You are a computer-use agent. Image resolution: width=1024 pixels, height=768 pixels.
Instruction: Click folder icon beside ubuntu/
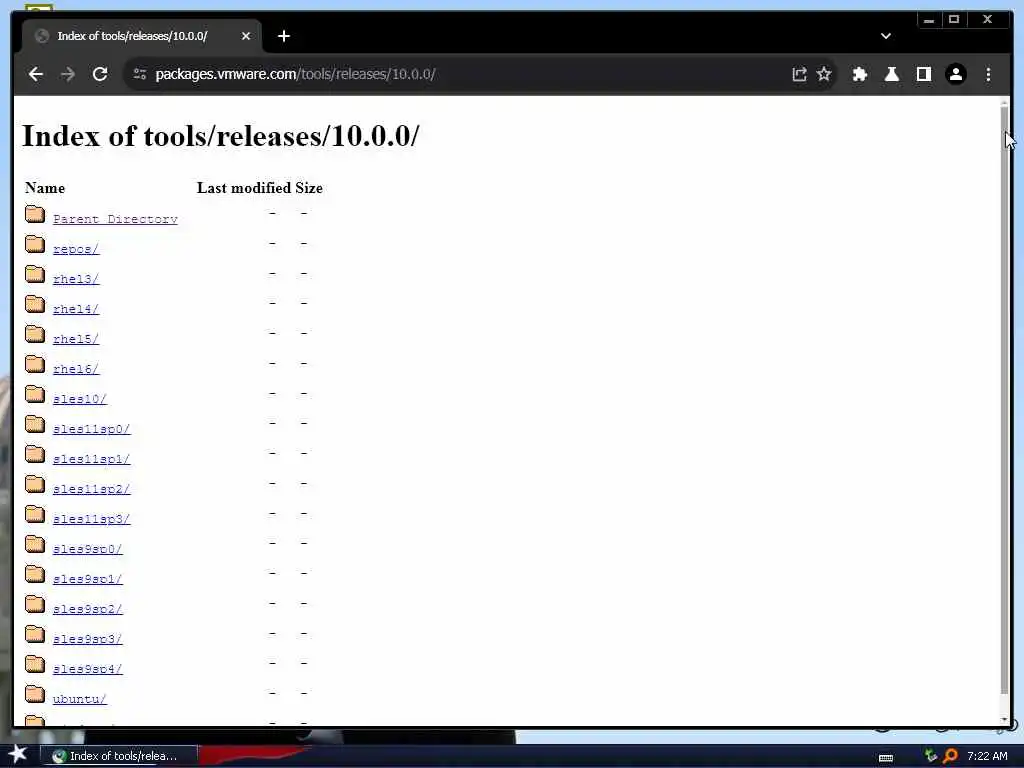tap(35, 695)
